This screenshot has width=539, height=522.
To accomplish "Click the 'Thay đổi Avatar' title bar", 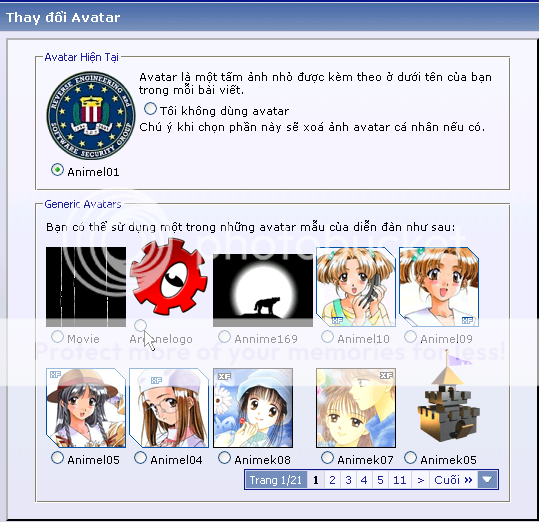I will click(x=270, y=17).
